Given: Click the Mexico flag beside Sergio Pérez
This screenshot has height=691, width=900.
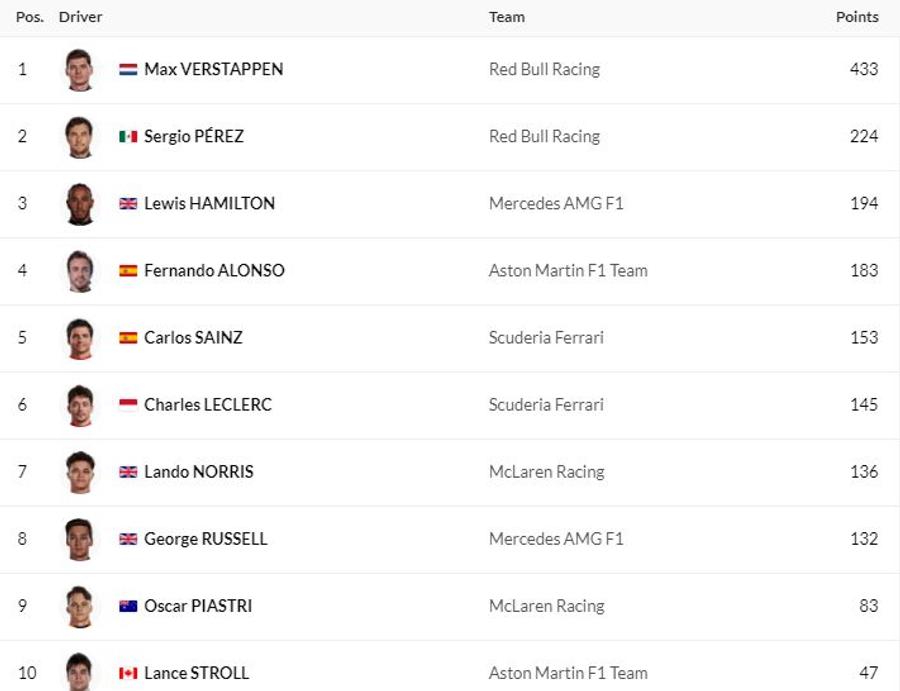Looking at the screenshot, I should coord(128,137).
